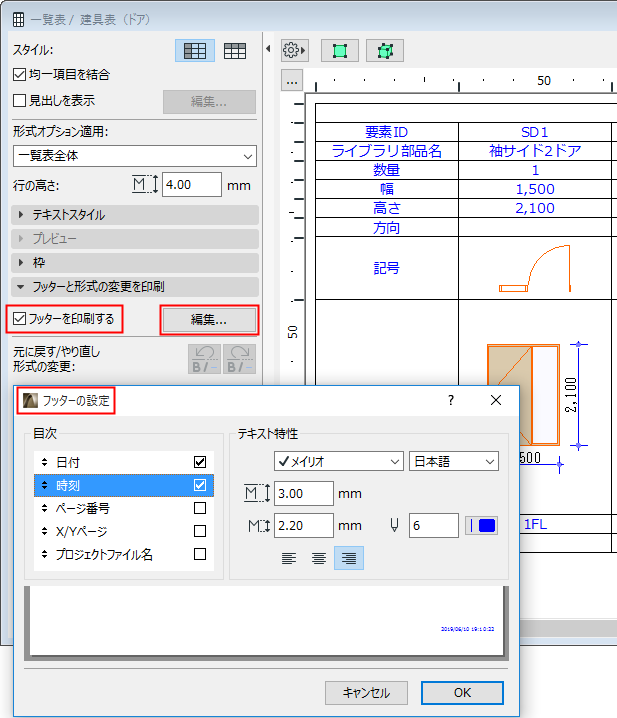The height and width of the screenshot is (718, 617).
Task: Click the reorder handle for 時刻 row
Action: pos(44,485)
